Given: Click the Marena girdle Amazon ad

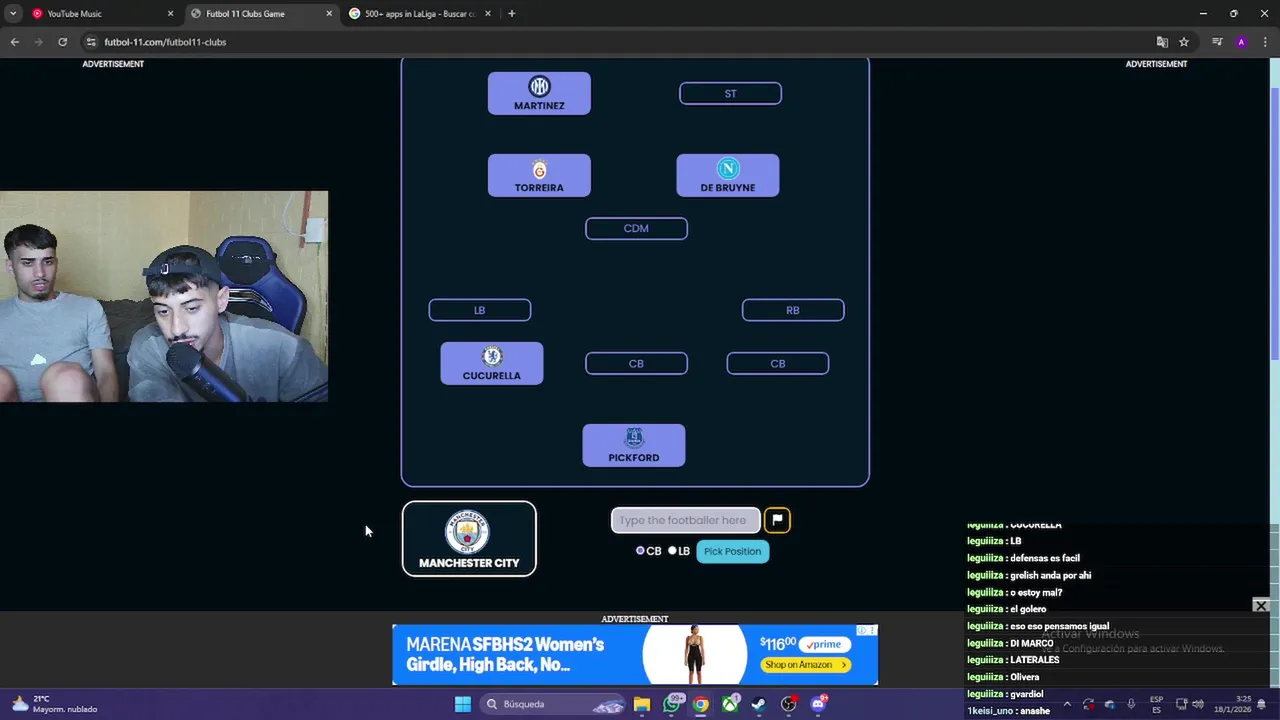Looking at the screenshot, I should click(x=635, y=655).
